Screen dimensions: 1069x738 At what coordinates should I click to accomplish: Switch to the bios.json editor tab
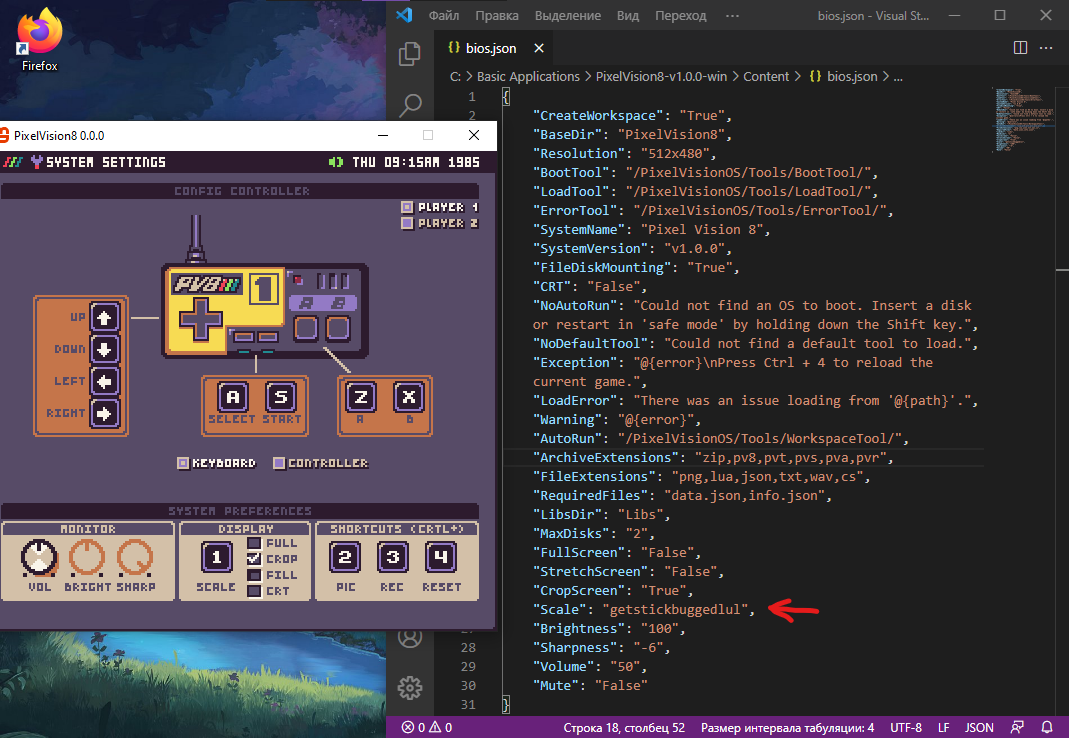pyautogui.click(x=494, y=48)
